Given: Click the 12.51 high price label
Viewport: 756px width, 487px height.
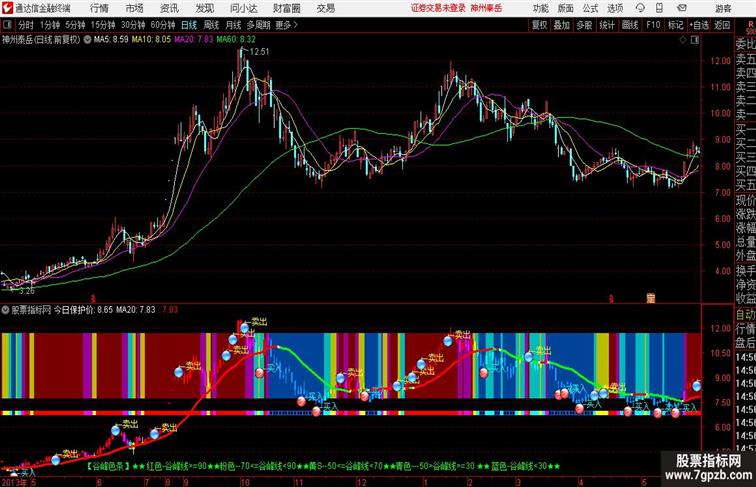Looking at the screenshot, I should pos(259,52).
